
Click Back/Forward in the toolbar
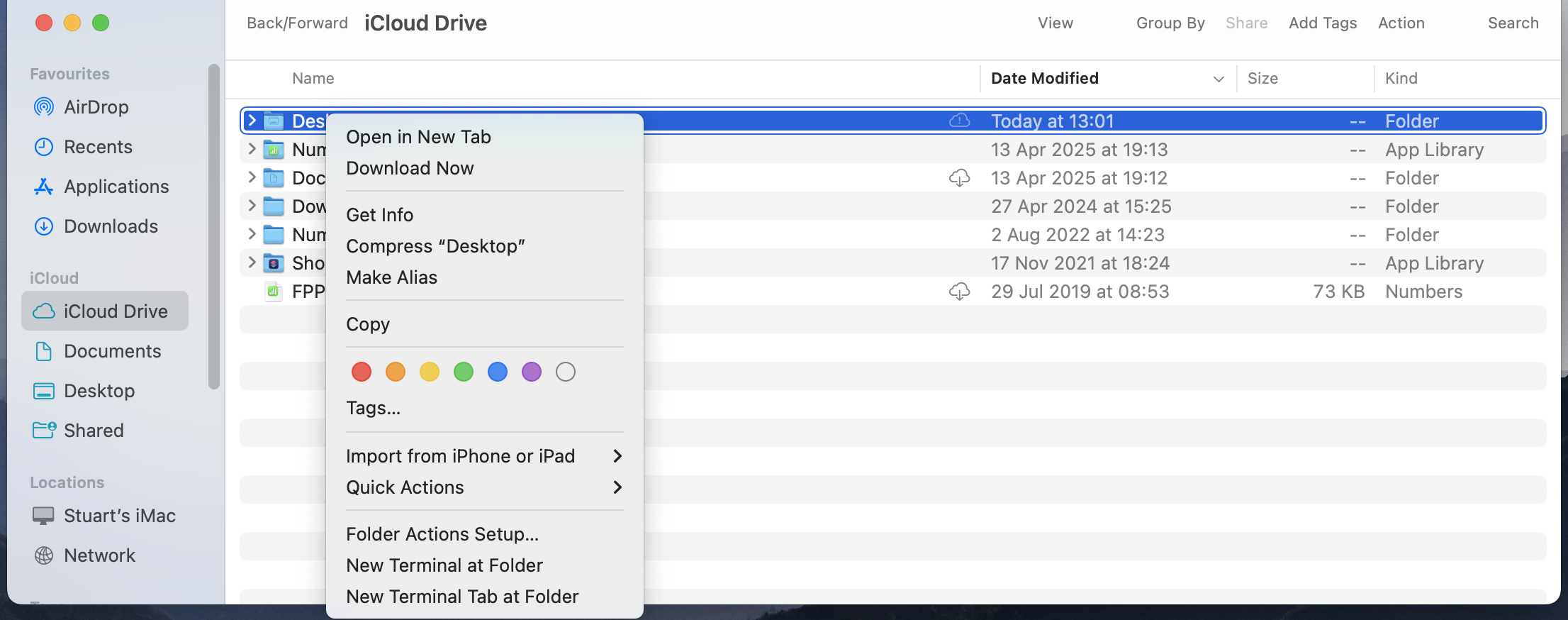(298, 23)
